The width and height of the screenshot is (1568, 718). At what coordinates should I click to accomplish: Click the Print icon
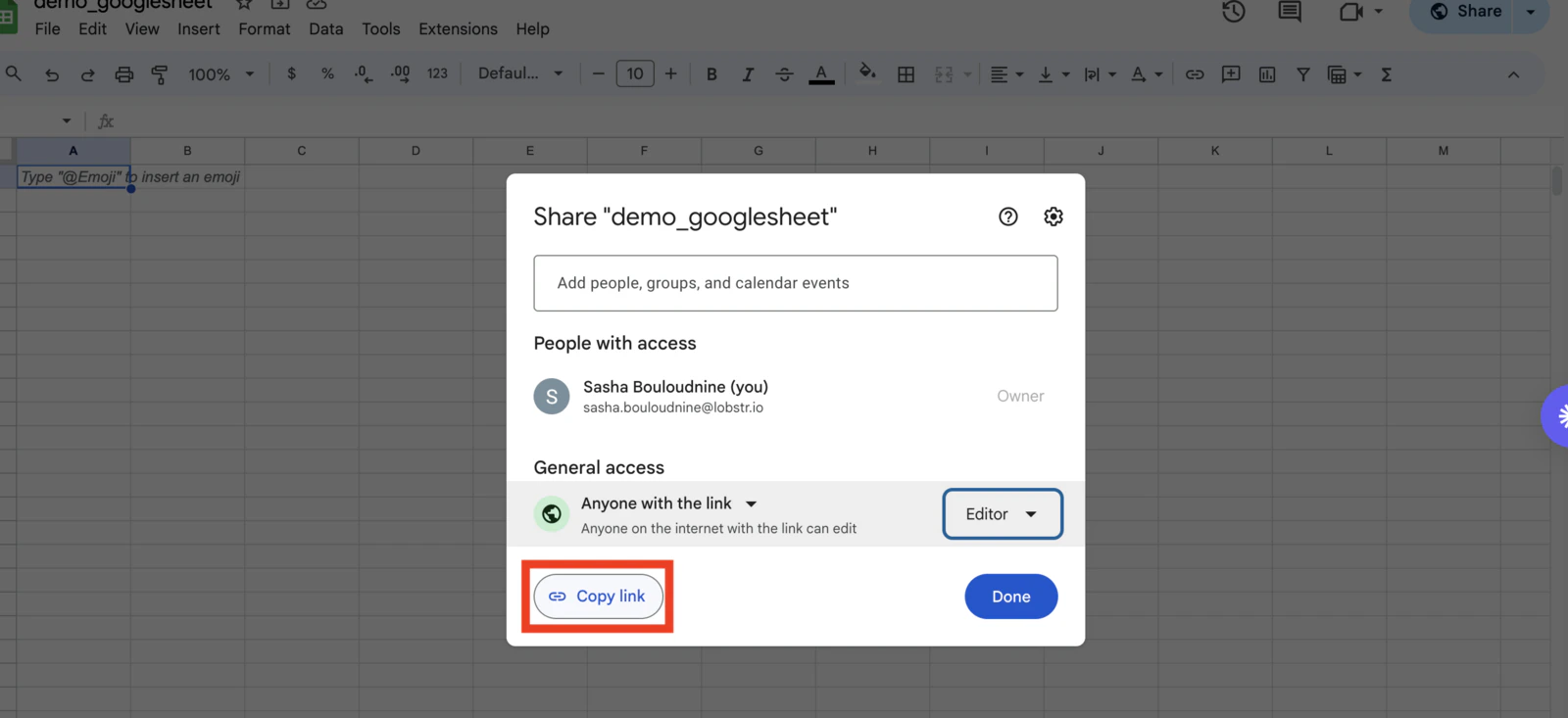click(x=123, y=74)
